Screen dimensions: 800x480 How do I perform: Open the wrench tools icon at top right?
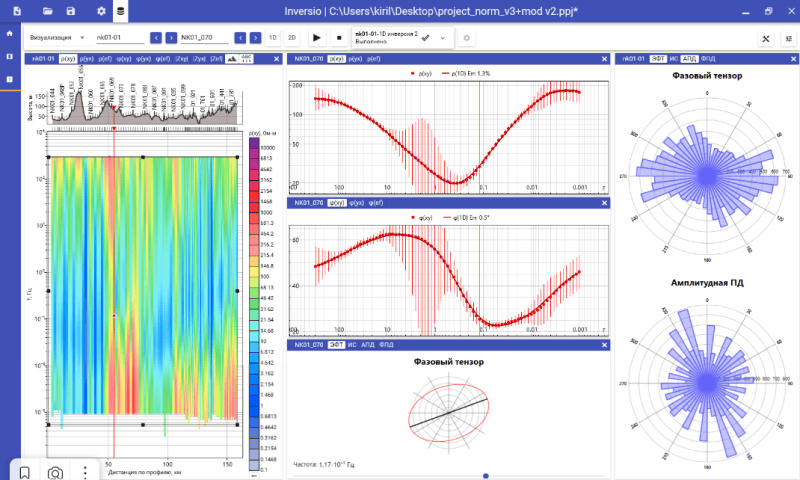pos(766,38)
